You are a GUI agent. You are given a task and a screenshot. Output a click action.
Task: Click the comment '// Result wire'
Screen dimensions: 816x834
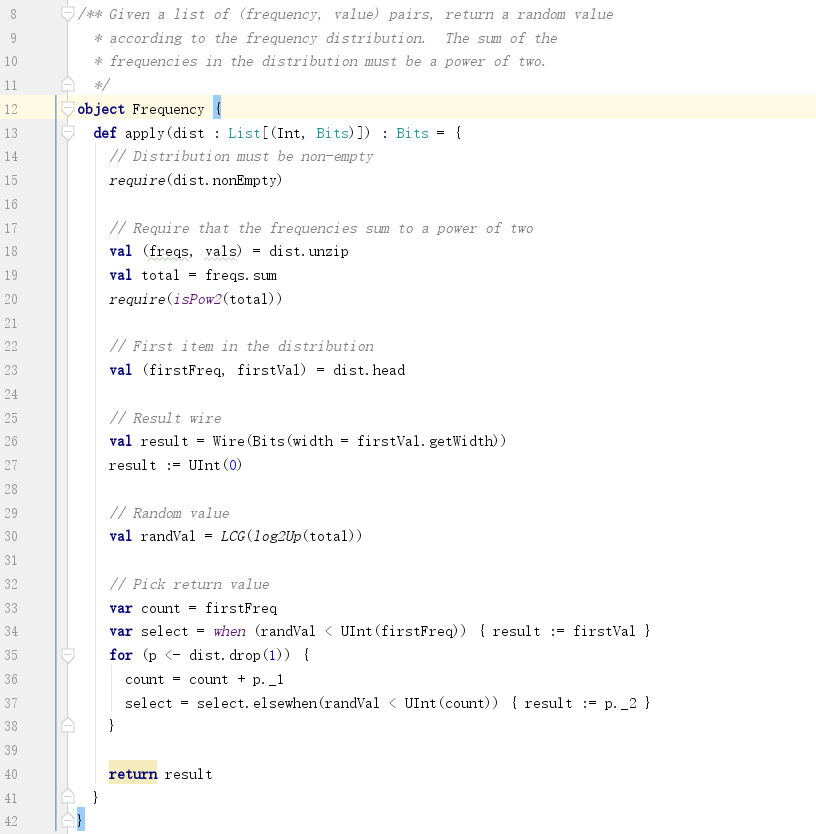[x=165, y=418]
